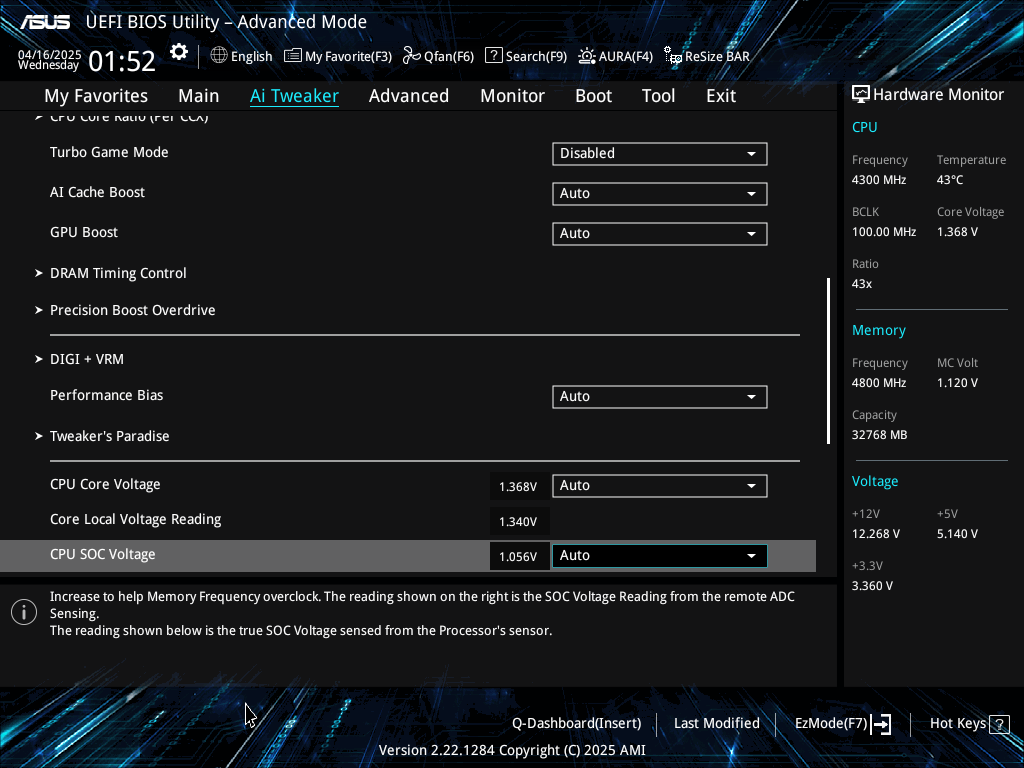Screen dimensions: 1024x768
Task: Open Q-Dashboard(Insert) from the bottom bar
Action: (577, 724)
